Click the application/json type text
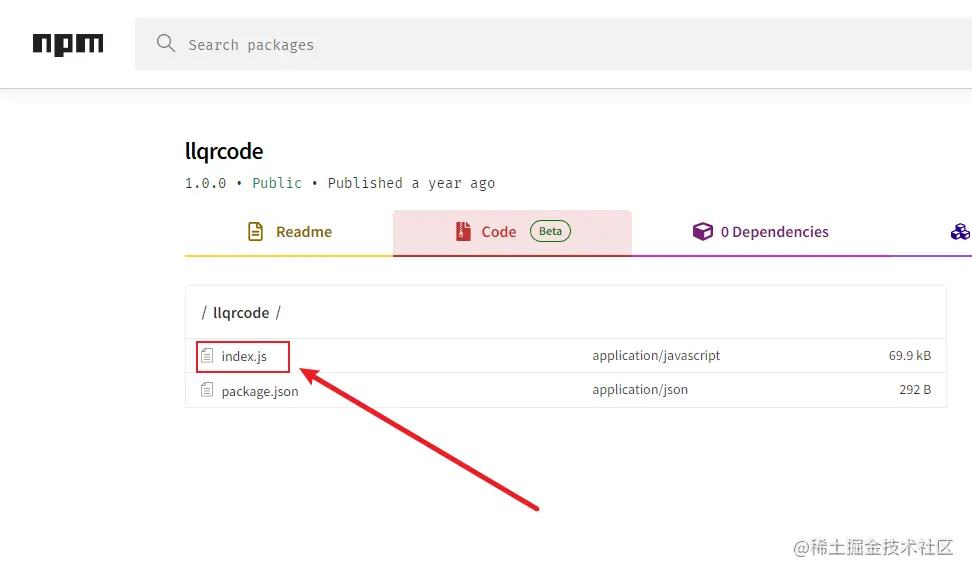Screen dimensions: 972x576 (x=640, y=390)
